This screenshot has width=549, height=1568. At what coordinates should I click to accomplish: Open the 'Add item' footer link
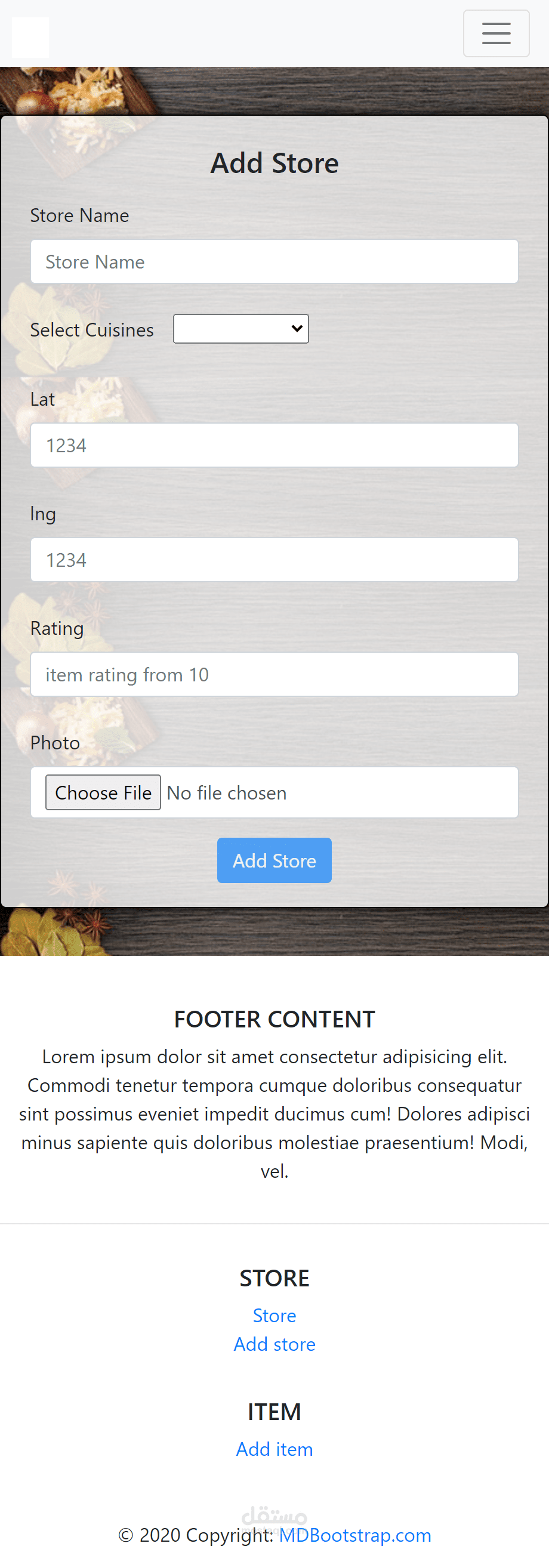[274, 1450]
